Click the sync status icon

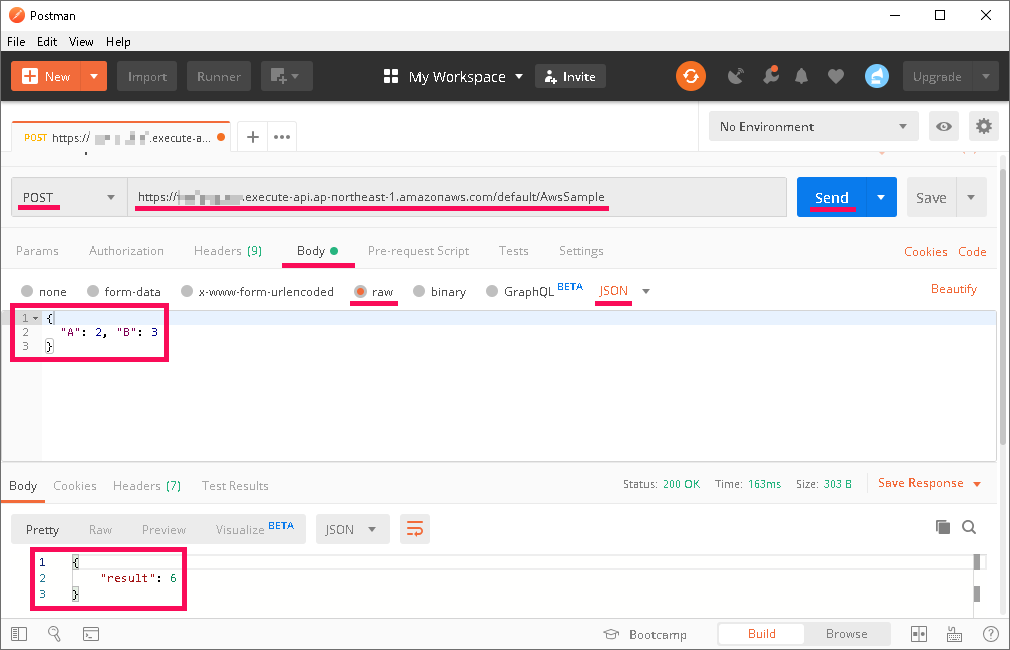coord(691,77)
